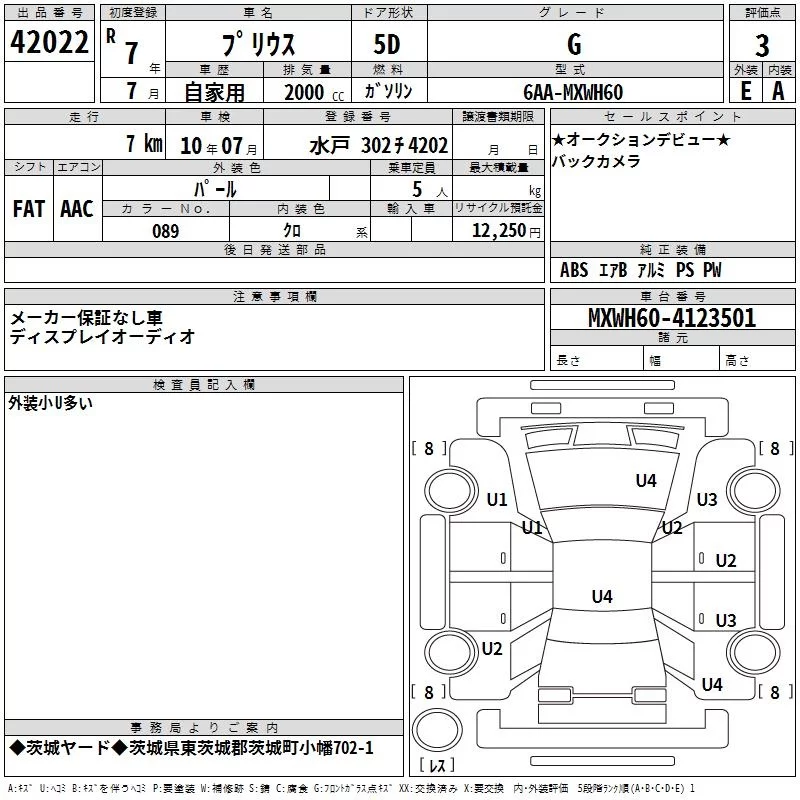This screenshot has height=800, width=800.
Task: Select the U3 dent mark beside the right front wheel
Action: 707,499
